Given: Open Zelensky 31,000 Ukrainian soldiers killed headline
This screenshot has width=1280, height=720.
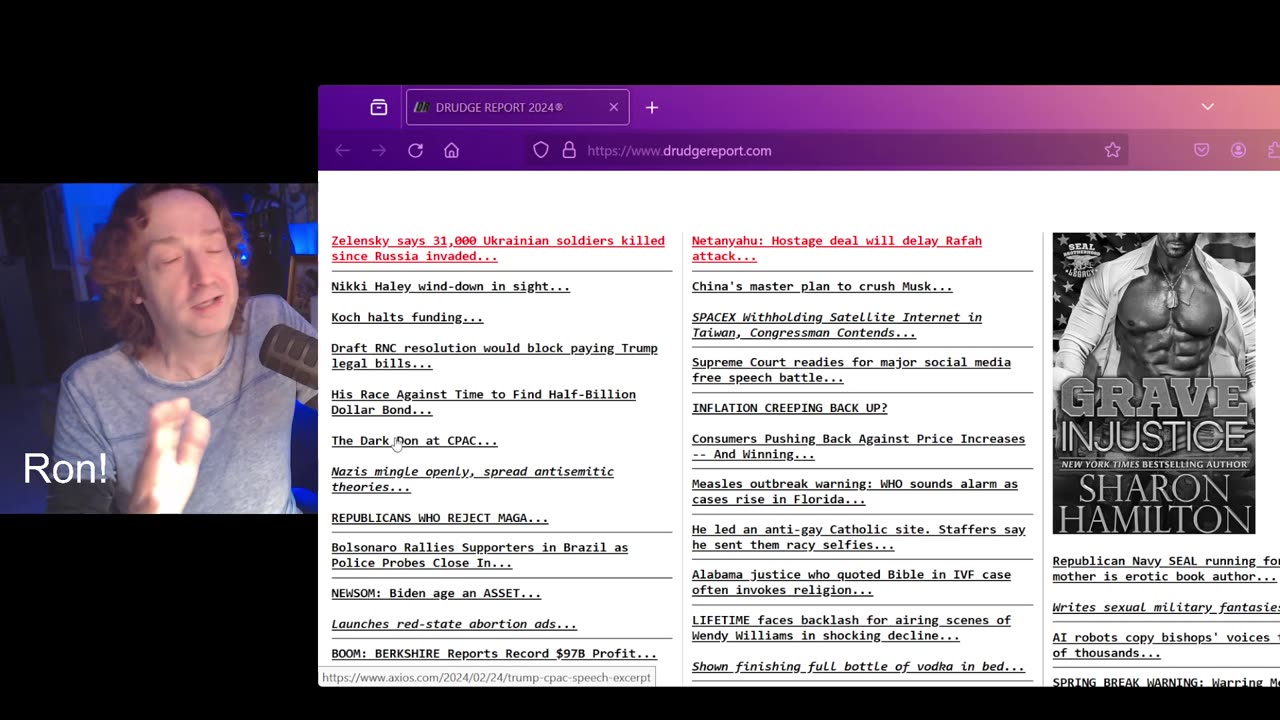Looking at the screenshot, I should pos(498,248).
